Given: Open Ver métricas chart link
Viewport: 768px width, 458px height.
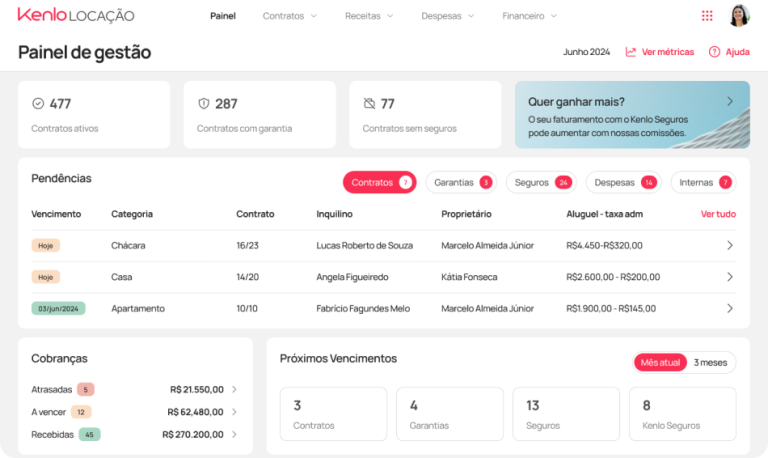Looking at the screenshot, I should [660, 52].
